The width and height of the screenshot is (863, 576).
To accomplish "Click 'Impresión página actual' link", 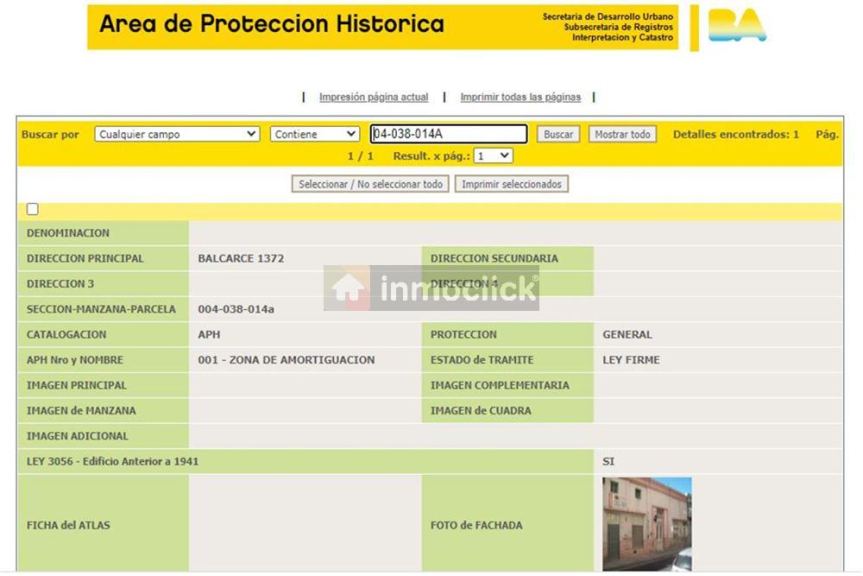I will [373, 97].
